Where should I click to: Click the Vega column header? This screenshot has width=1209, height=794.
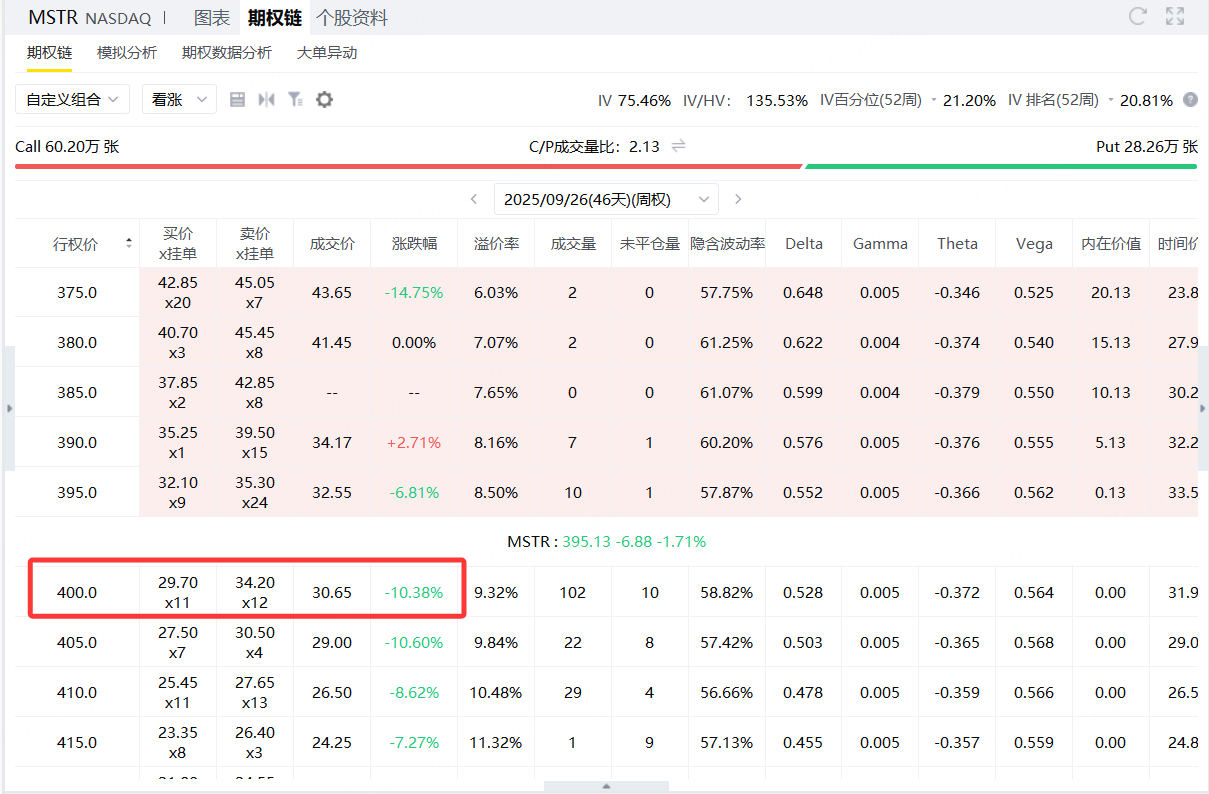(1034, 243)
